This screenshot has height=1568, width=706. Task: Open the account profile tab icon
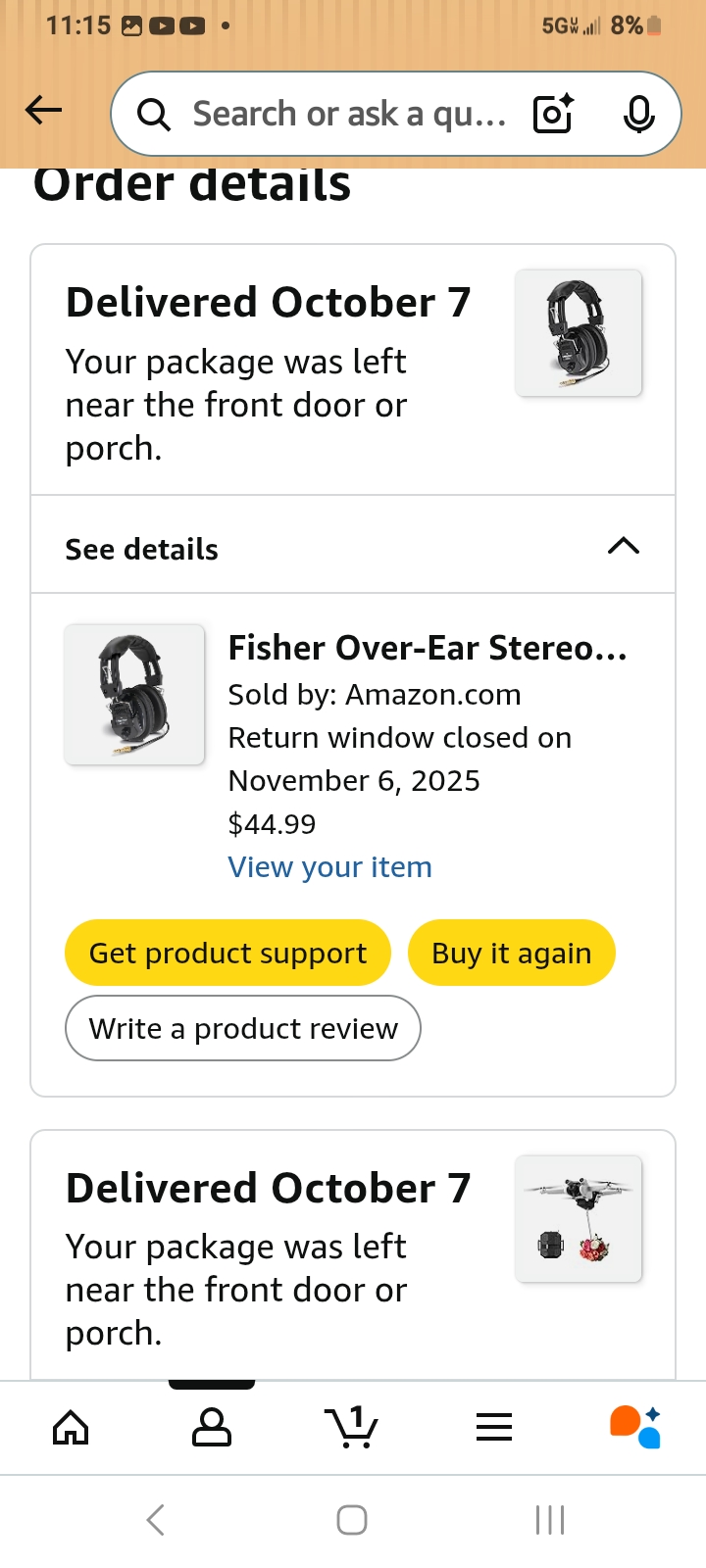click(x=212, y=1427)
